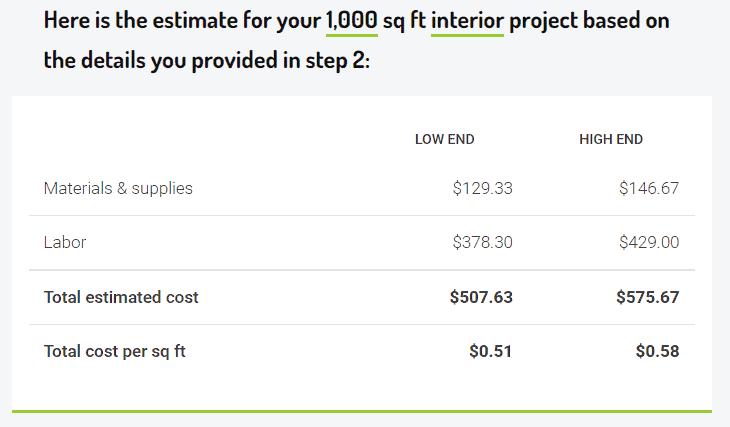
Task: Select the LOW END column header
Action: click(x=445, y=139)
